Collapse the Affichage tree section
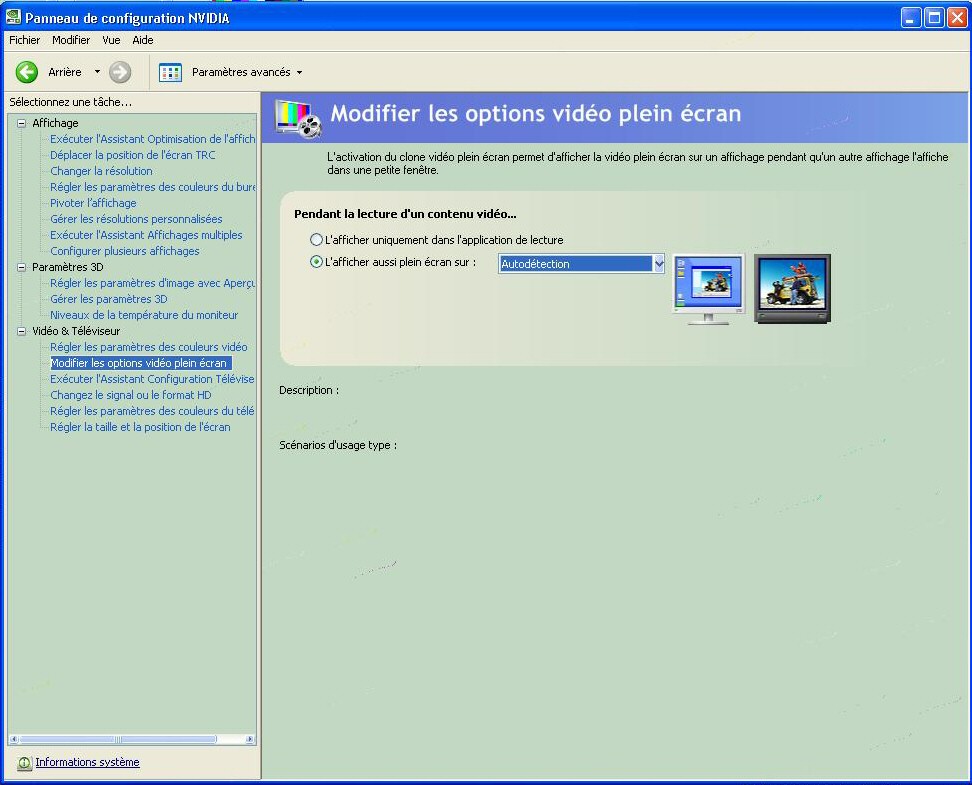 coord(22,123)
